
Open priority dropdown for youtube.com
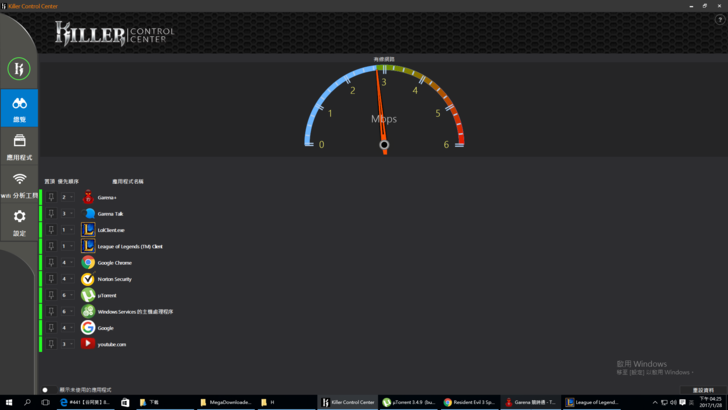[x=67, y=344]
